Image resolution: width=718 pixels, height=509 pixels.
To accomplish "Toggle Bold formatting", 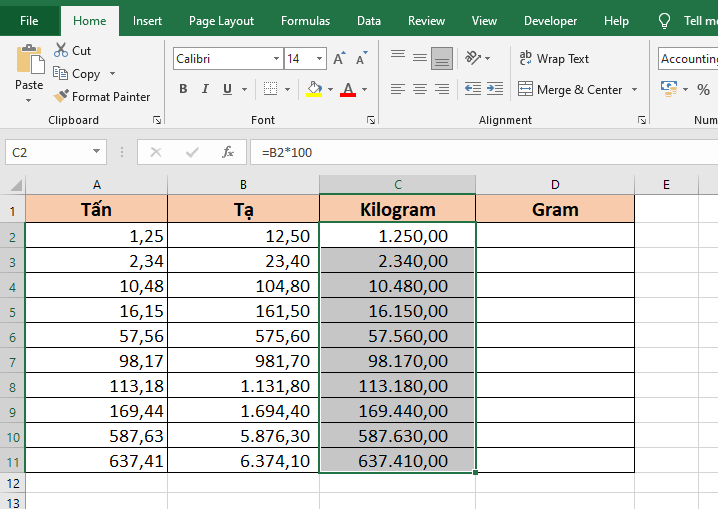I will (183, 89).
